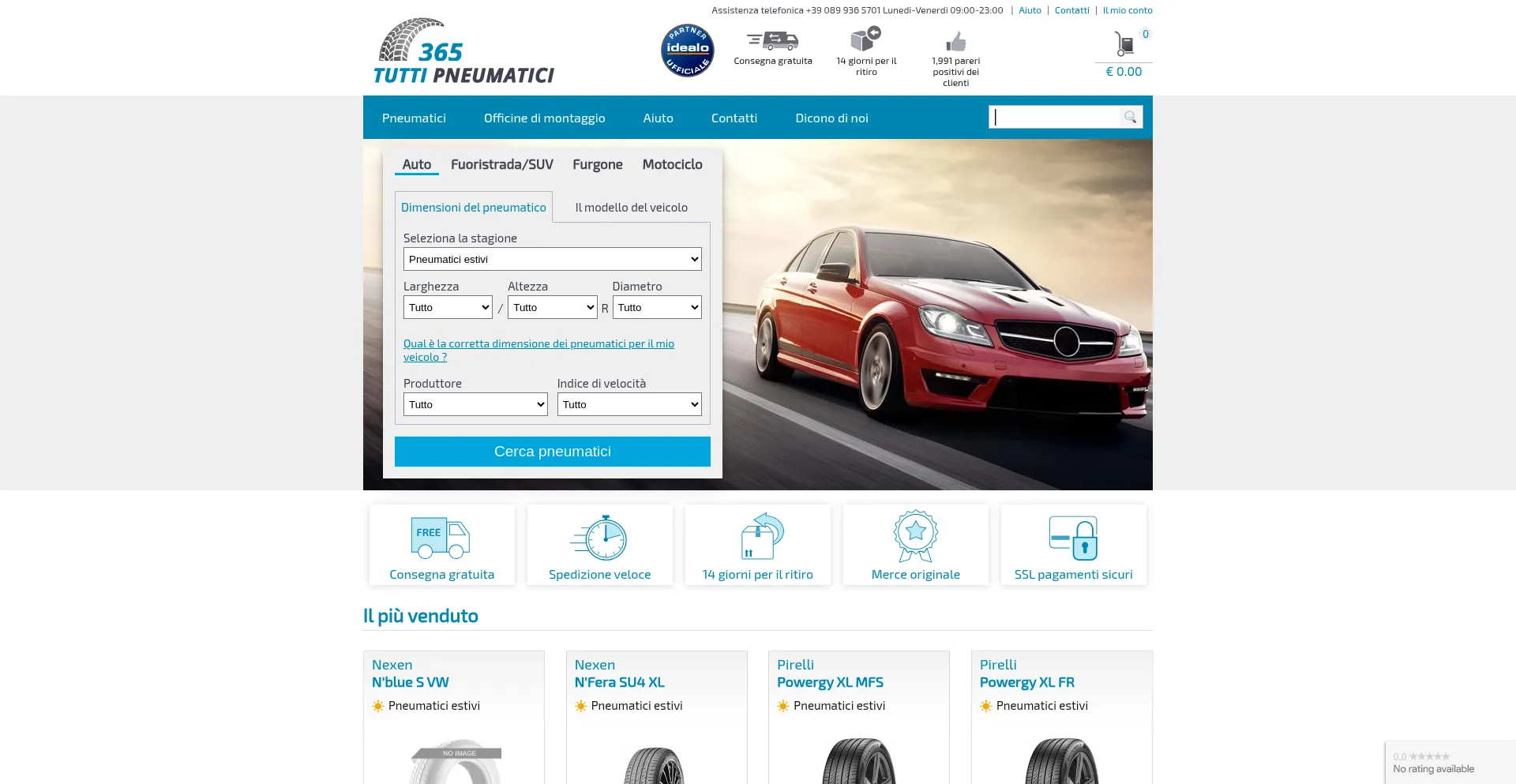Click the search magnifier icon

[x=1130, y=118]
